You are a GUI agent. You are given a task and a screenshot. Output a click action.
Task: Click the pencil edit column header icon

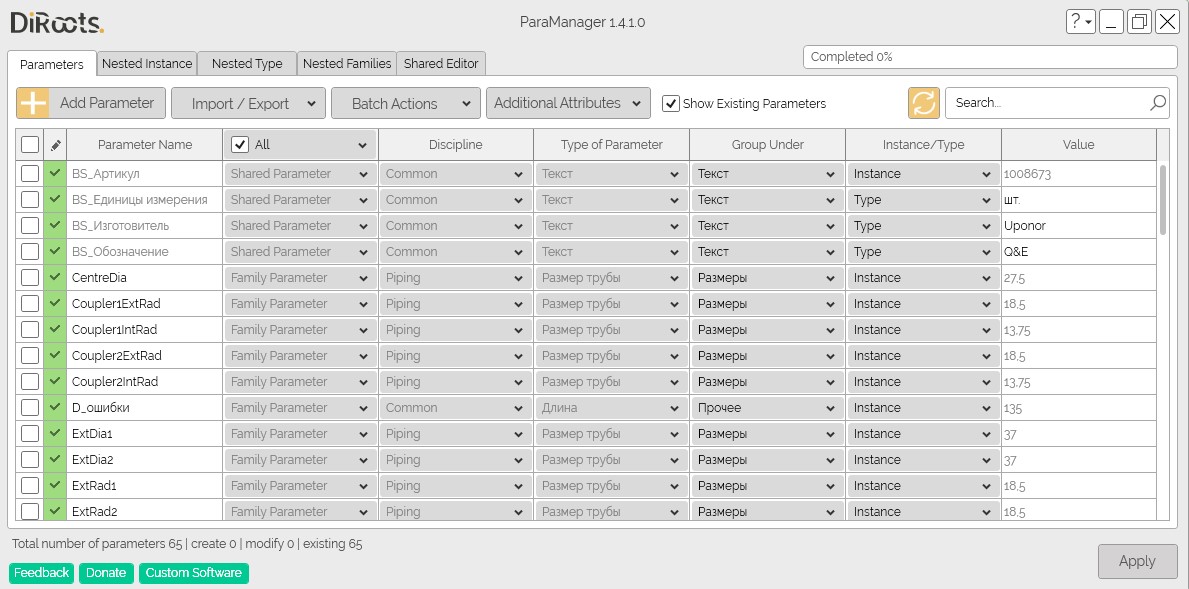[55, 145]
